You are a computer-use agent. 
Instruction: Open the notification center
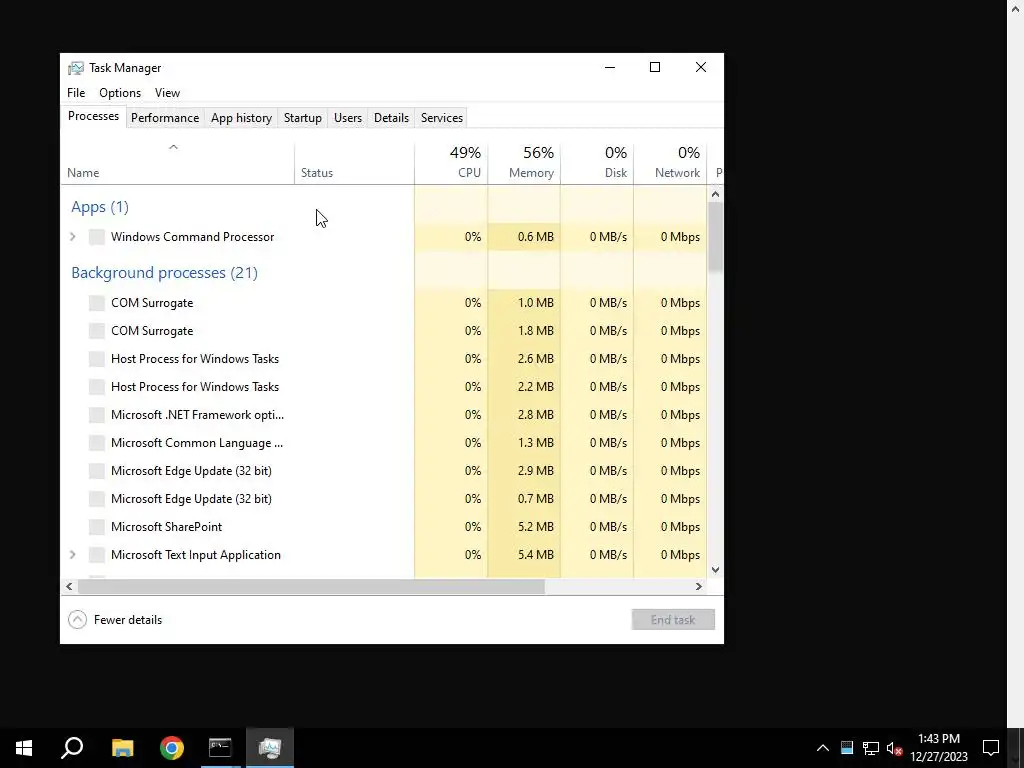991,748
